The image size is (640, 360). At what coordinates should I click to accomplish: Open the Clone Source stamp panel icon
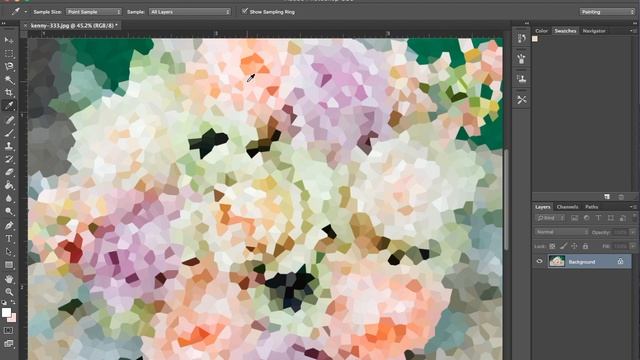pyautogui.click(x=521, y=79)
